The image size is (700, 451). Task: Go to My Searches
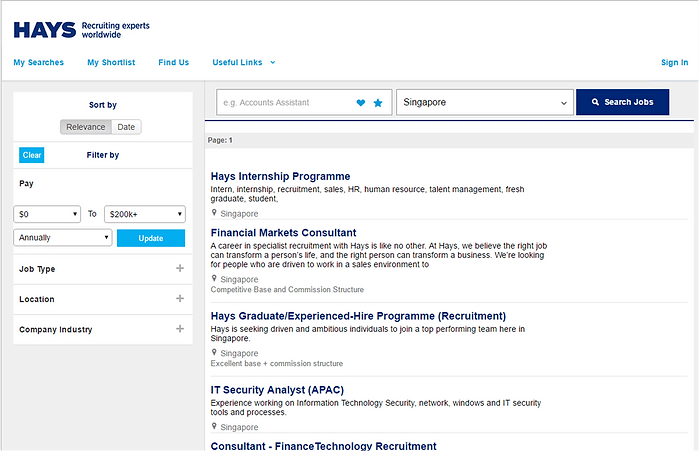coord(38,63)
